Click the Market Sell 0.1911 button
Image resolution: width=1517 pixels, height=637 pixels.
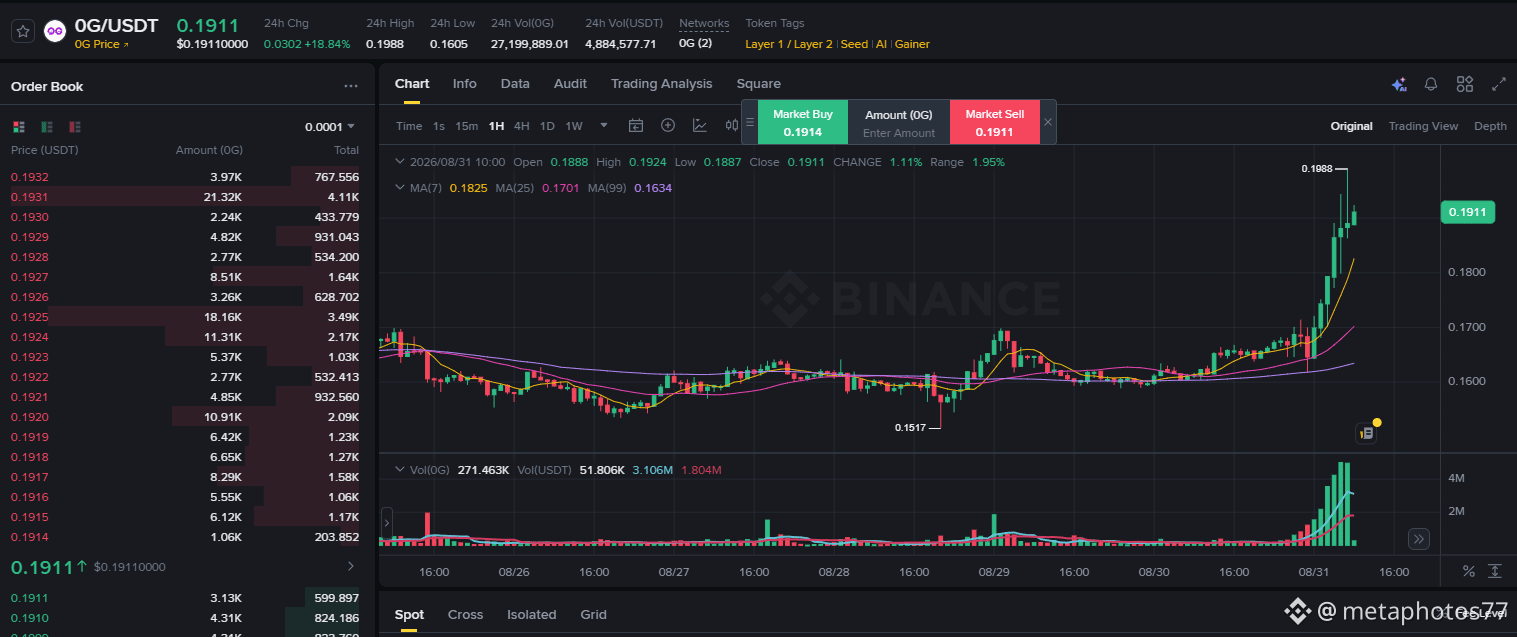tap(994, 123)
